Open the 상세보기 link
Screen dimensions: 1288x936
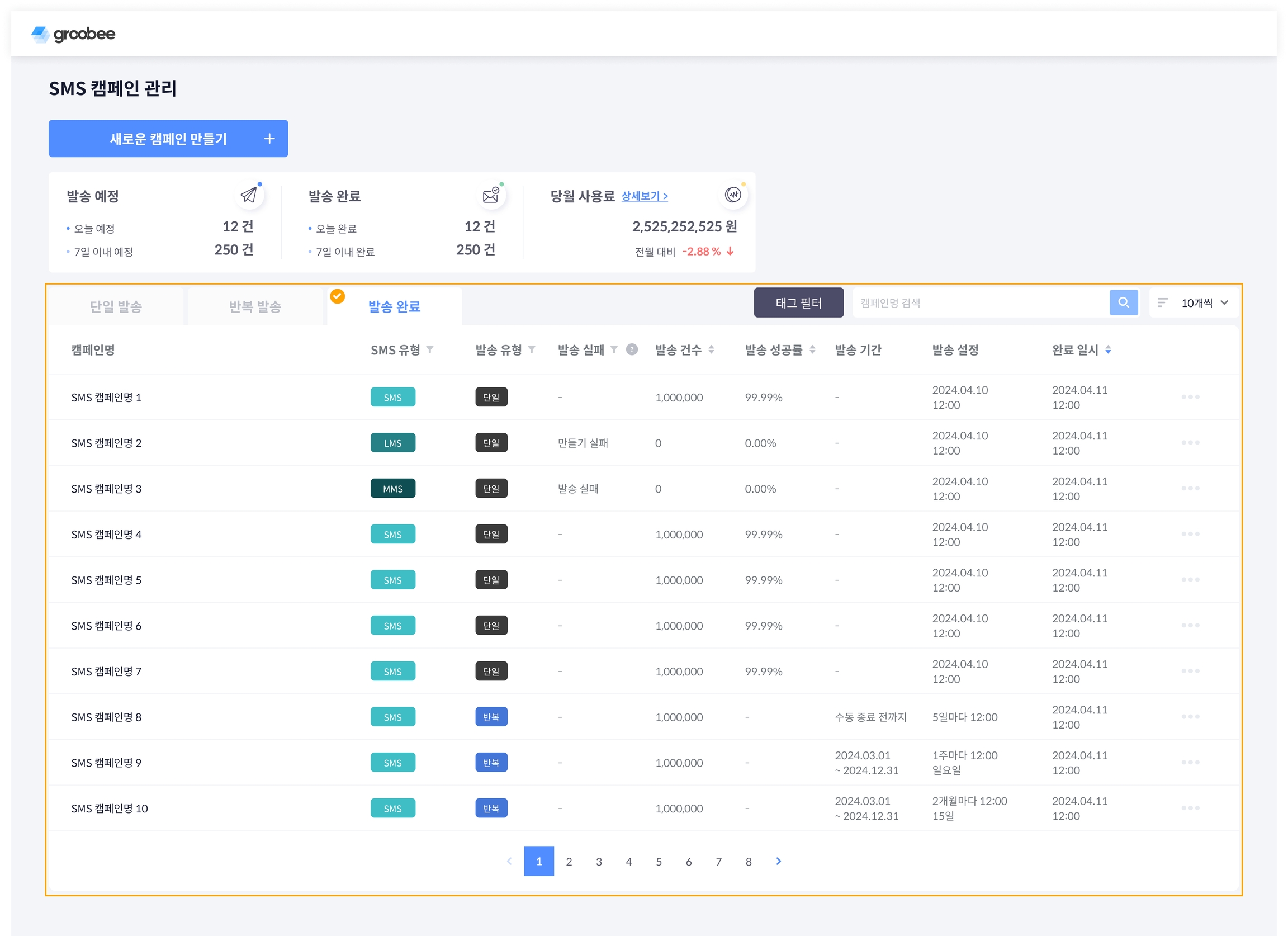[644, 196]
